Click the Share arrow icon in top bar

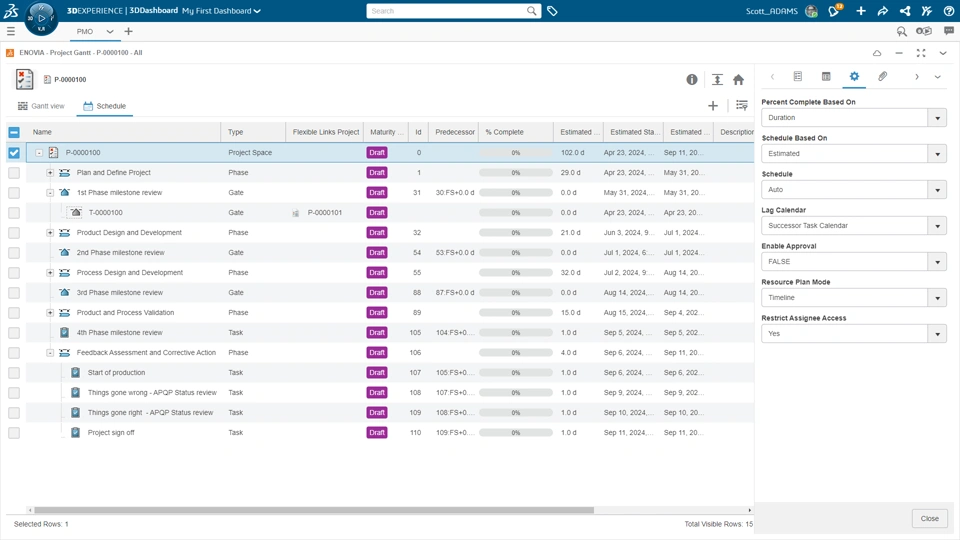click(x=883, y=10)
